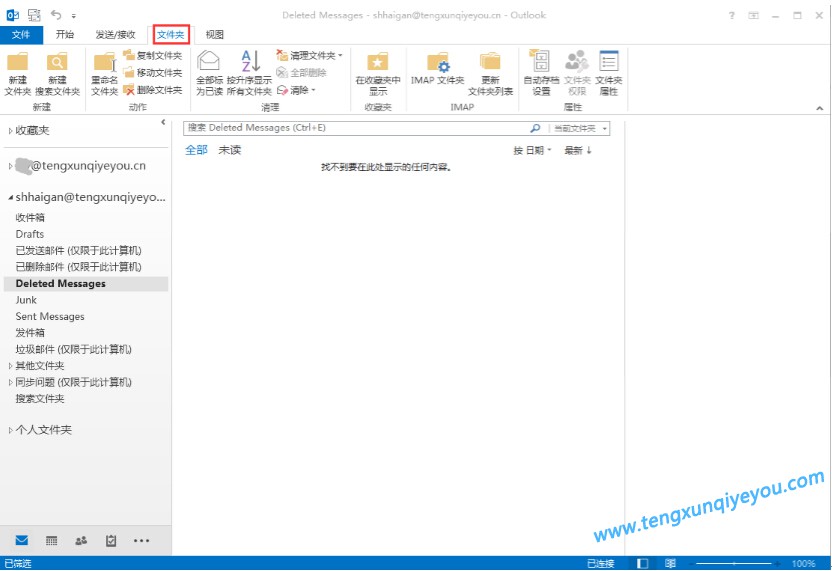Click Outlook icon in title bar
832x571 pixels.
(13, 15)
